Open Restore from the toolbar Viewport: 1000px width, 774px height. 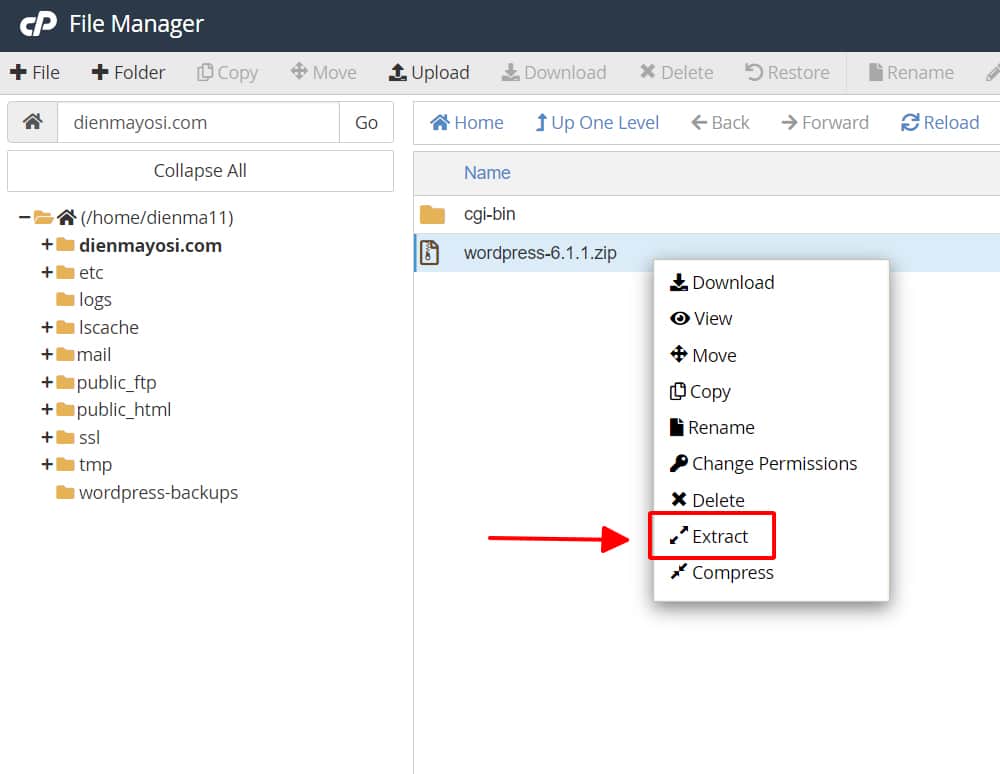tap(789, 72)
